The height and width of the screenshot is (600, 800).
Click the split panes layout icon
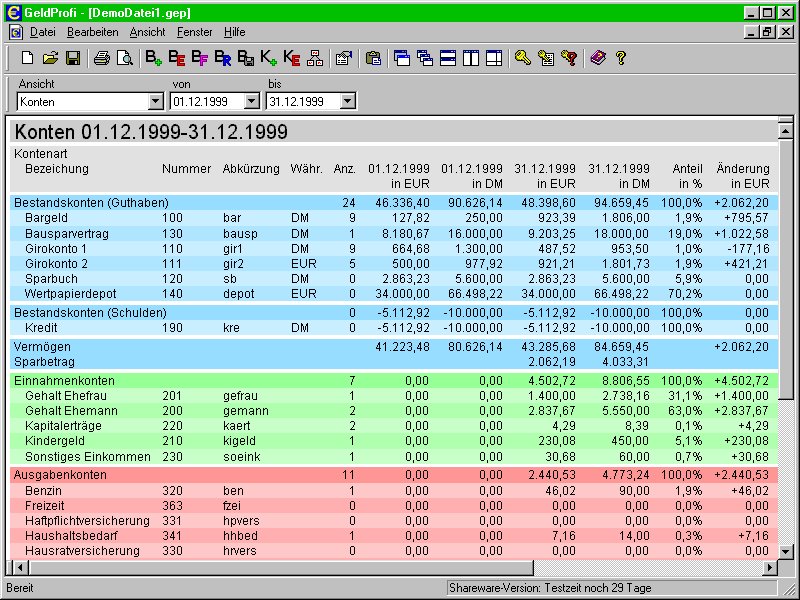click(x=494, y=58)
